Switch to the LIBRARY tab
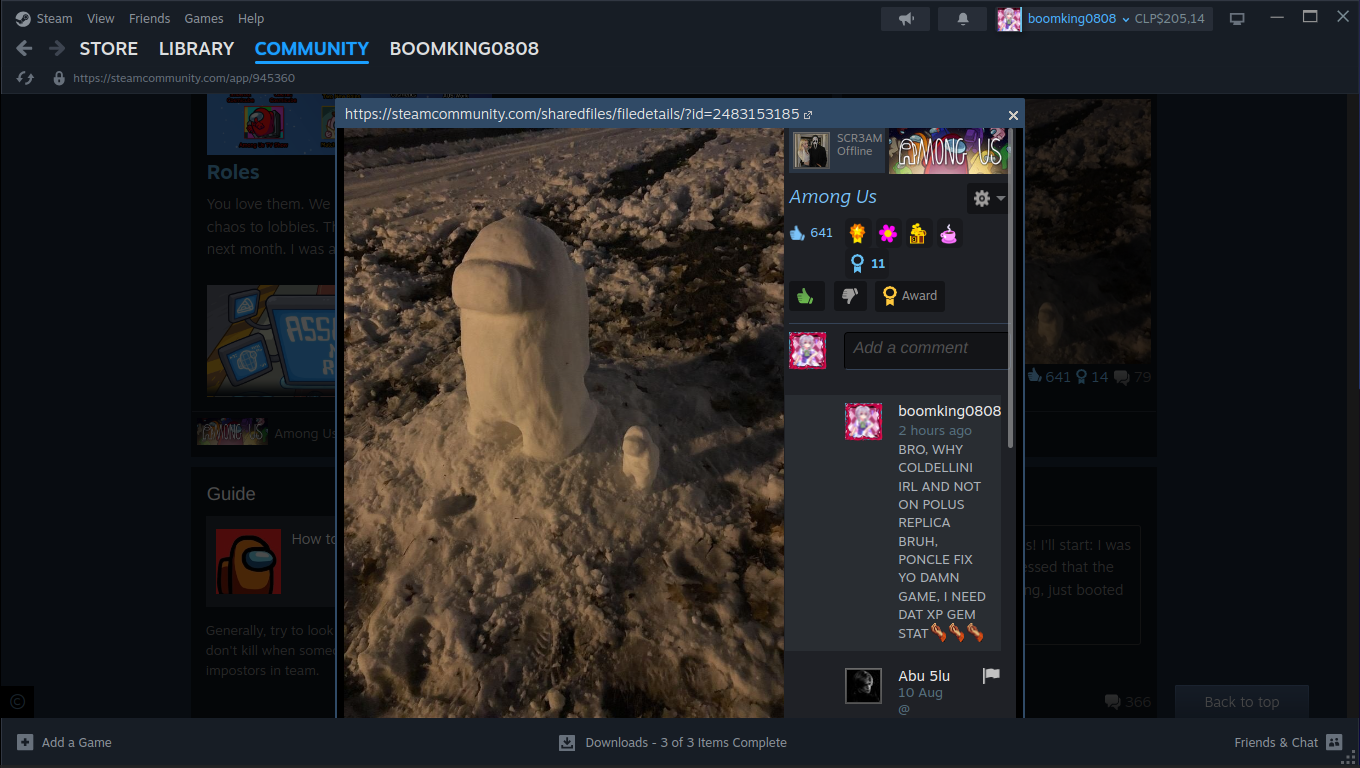1360x768 pixels. [x=196, y=48]
